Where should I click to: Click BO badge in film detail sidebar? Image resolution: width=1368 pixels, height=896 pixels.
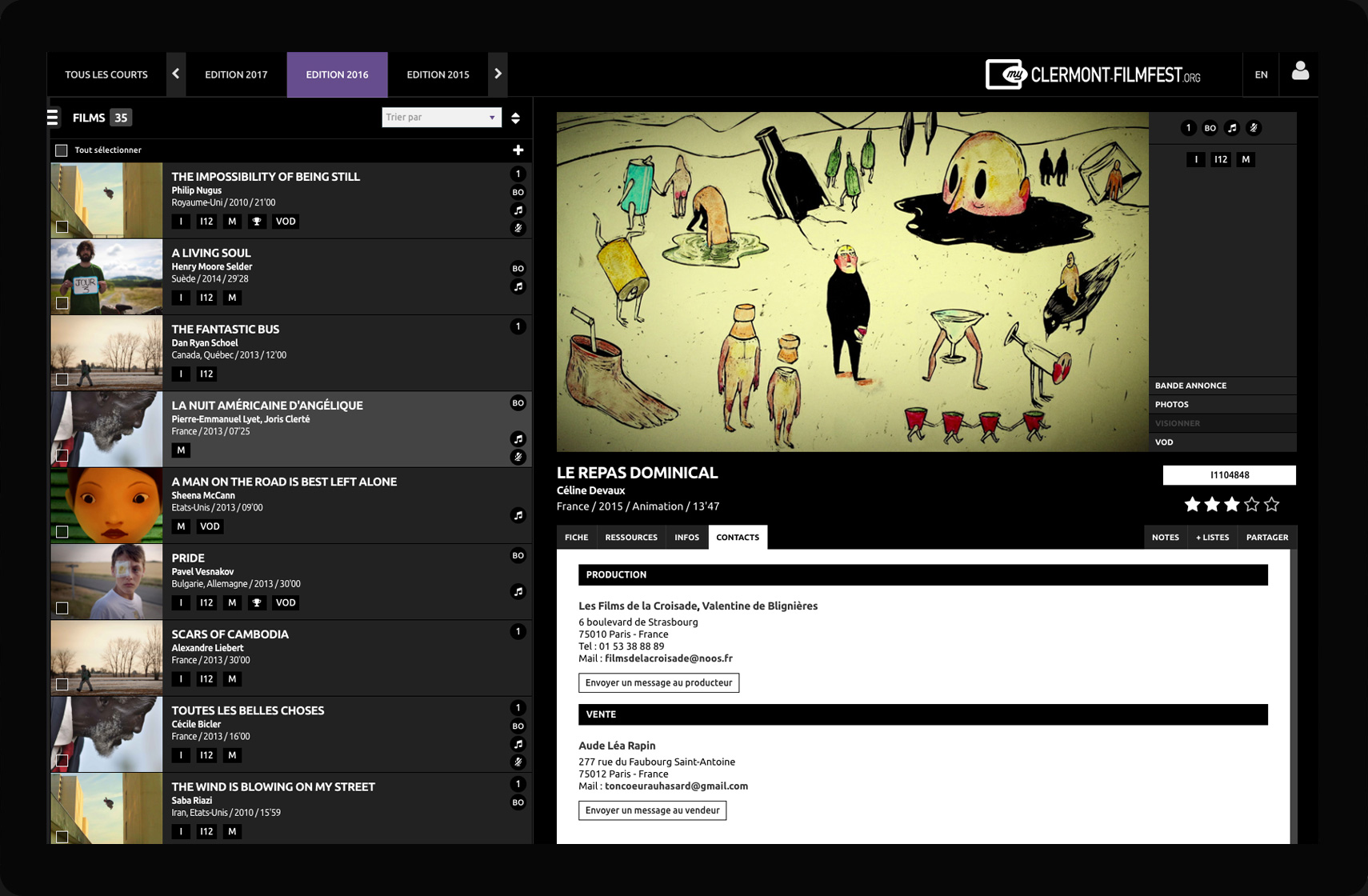pos(1210,128)
